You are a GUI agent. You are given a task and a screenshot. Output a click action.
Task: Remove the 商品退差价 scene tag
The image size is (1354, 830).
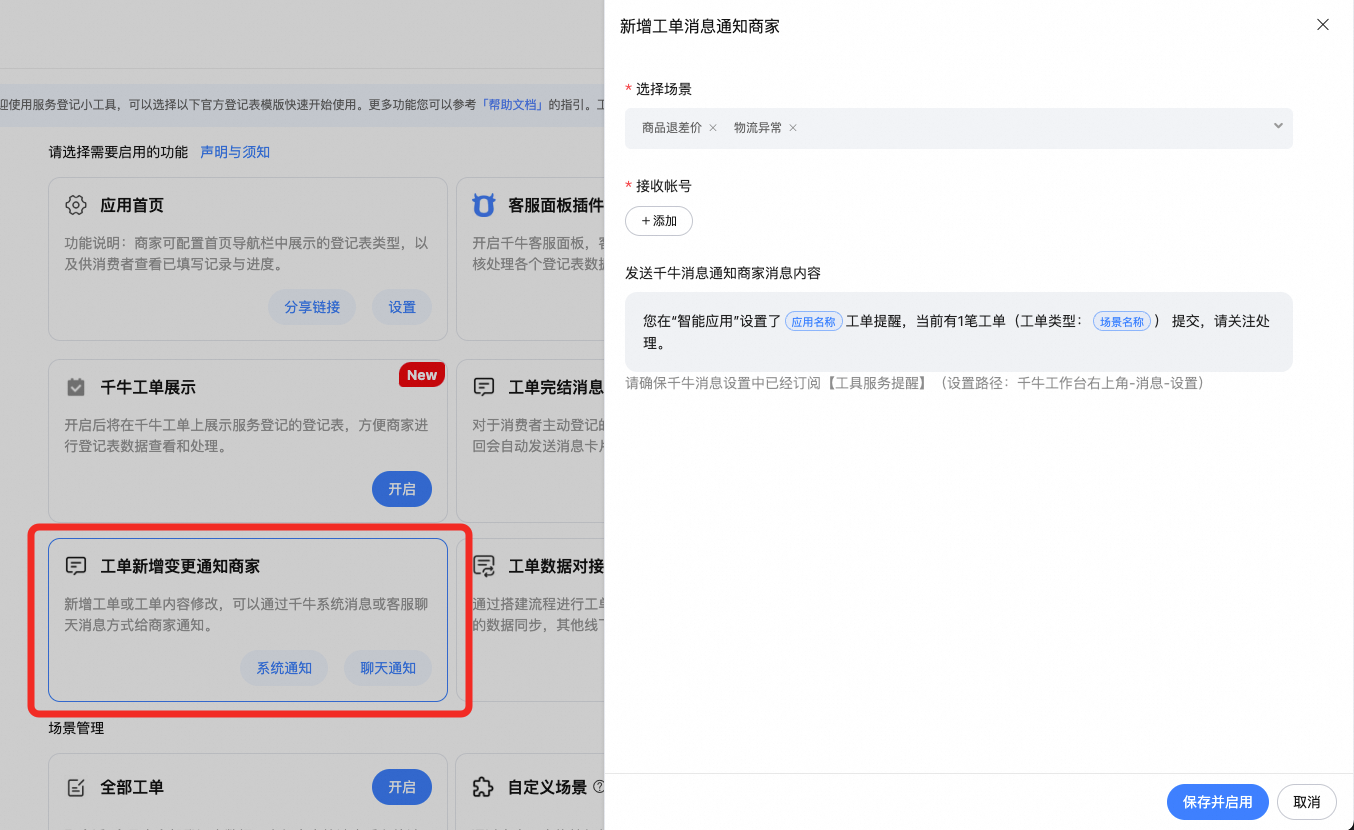click(x=713, y=128)
